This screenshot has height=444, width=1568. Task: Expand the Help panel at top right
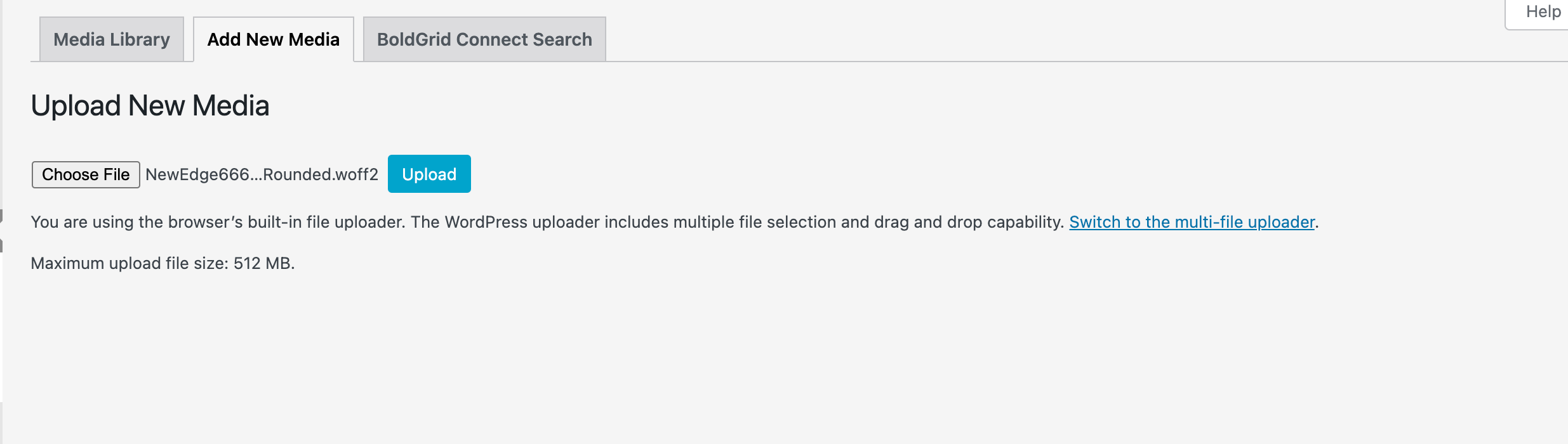1543,12
